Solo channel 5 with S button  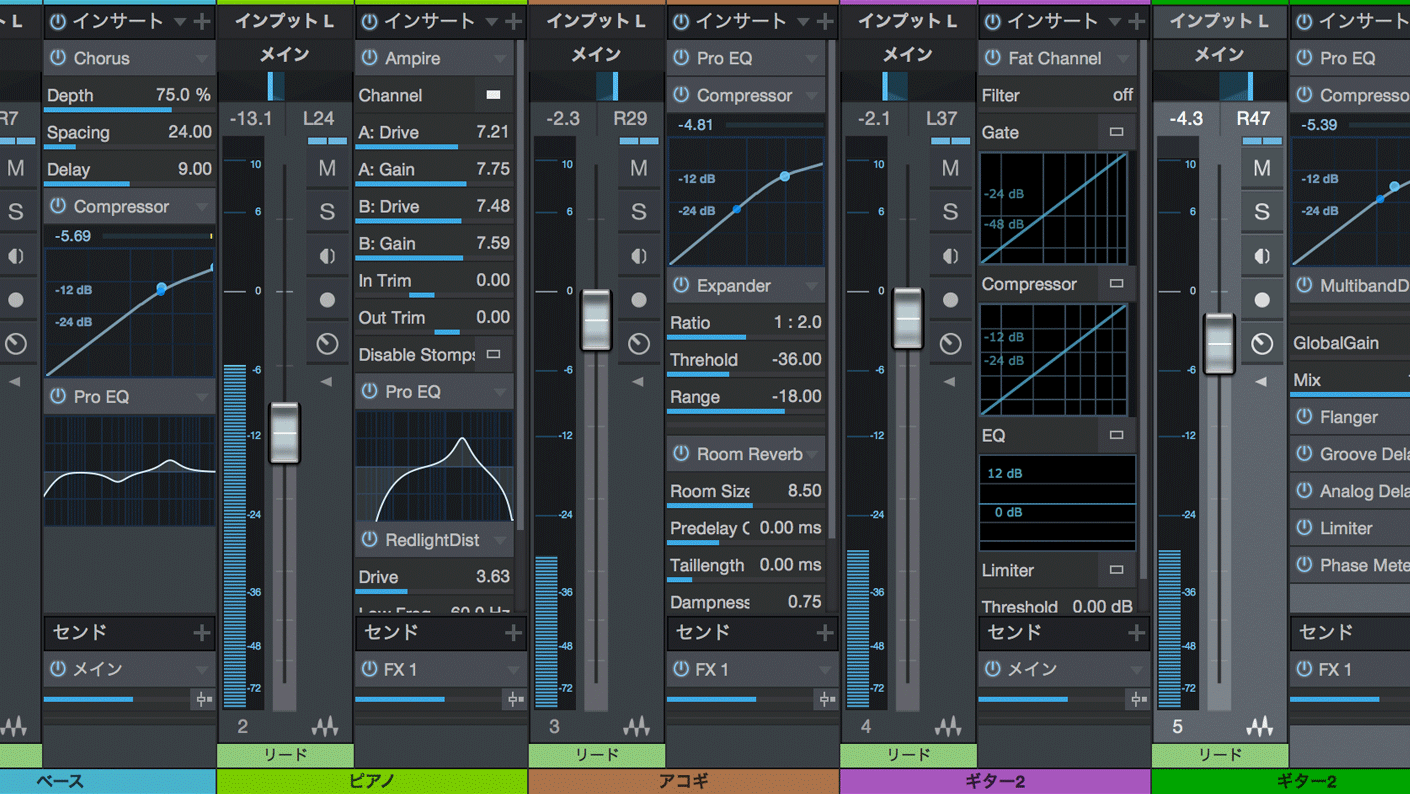tap(1262, 212)
